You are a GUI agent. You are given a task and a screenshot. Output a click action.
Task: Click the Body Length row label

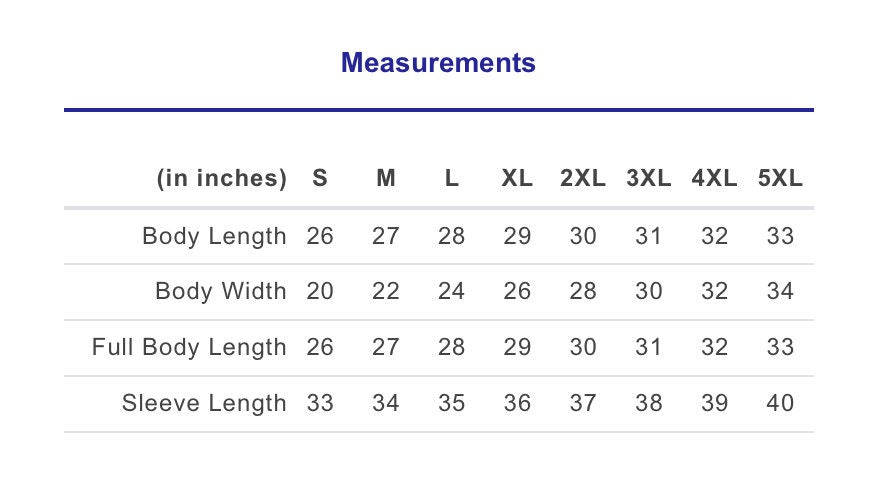(x=214, y=237)
